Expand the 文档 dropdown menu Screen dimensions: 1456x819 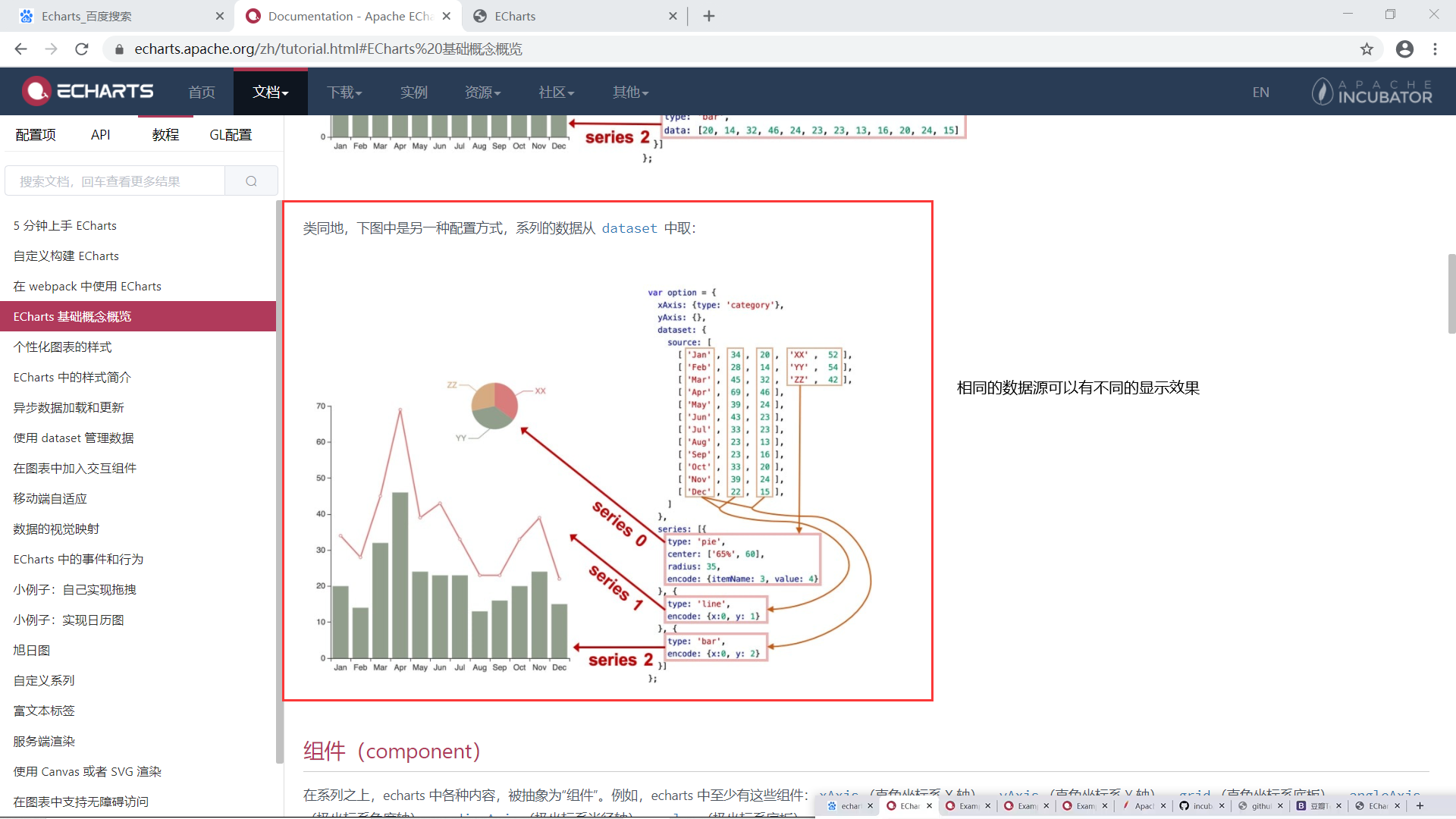270,92
